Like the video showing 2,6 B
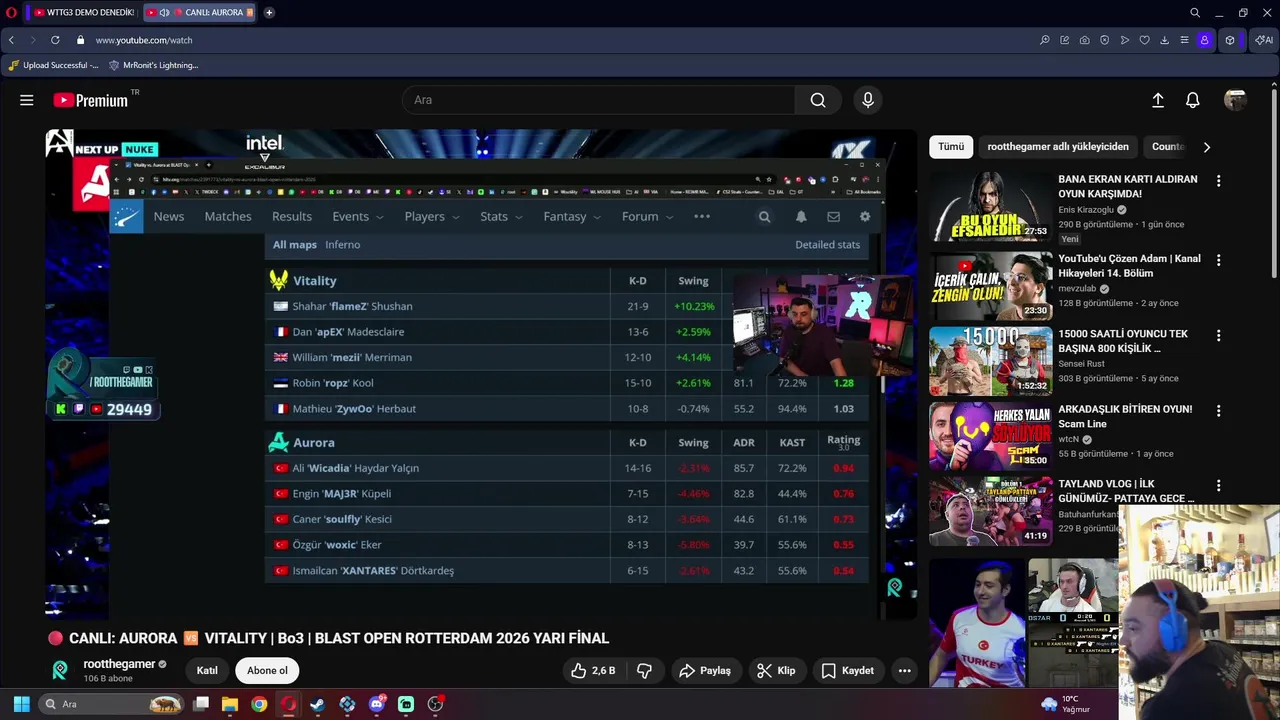1280x720 pixels. (593, 671)
